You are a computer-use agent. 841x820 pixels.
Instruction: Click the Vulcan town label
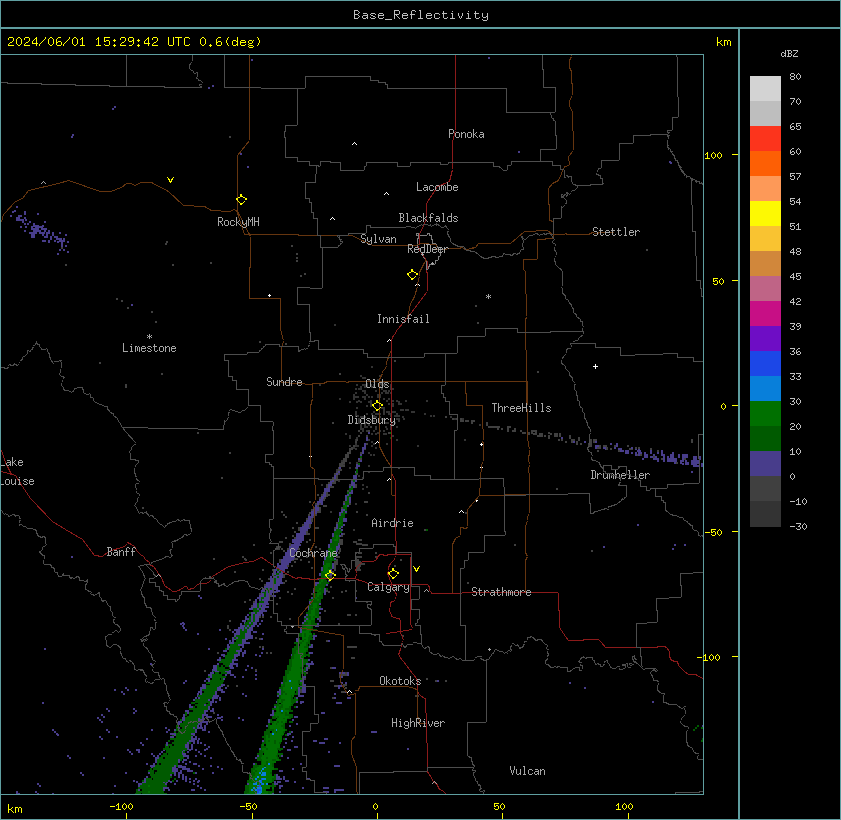pyautogui.click(x=527, y=771)
